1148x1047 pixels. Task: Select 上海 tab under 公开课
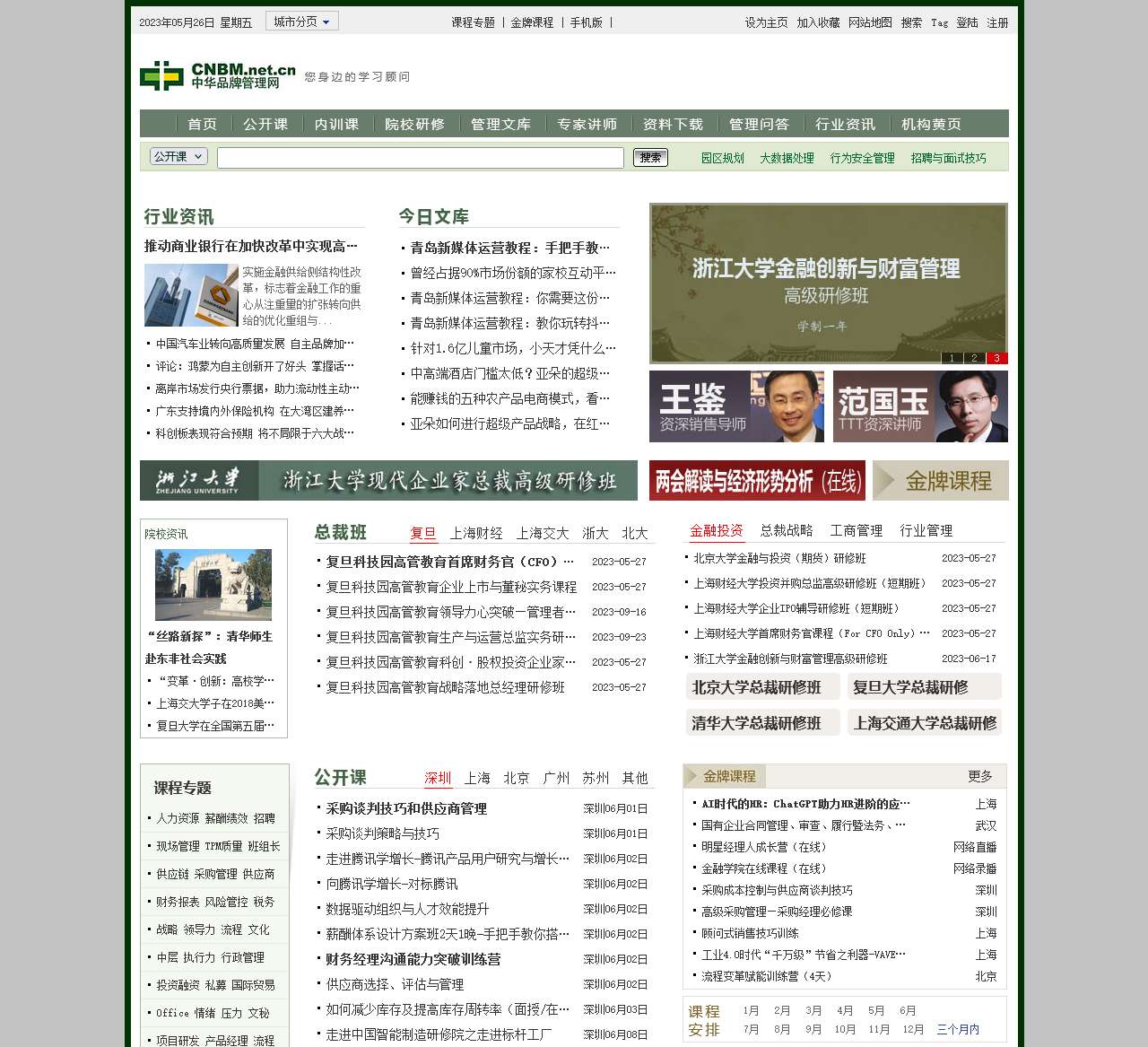[x=477, y=778]
